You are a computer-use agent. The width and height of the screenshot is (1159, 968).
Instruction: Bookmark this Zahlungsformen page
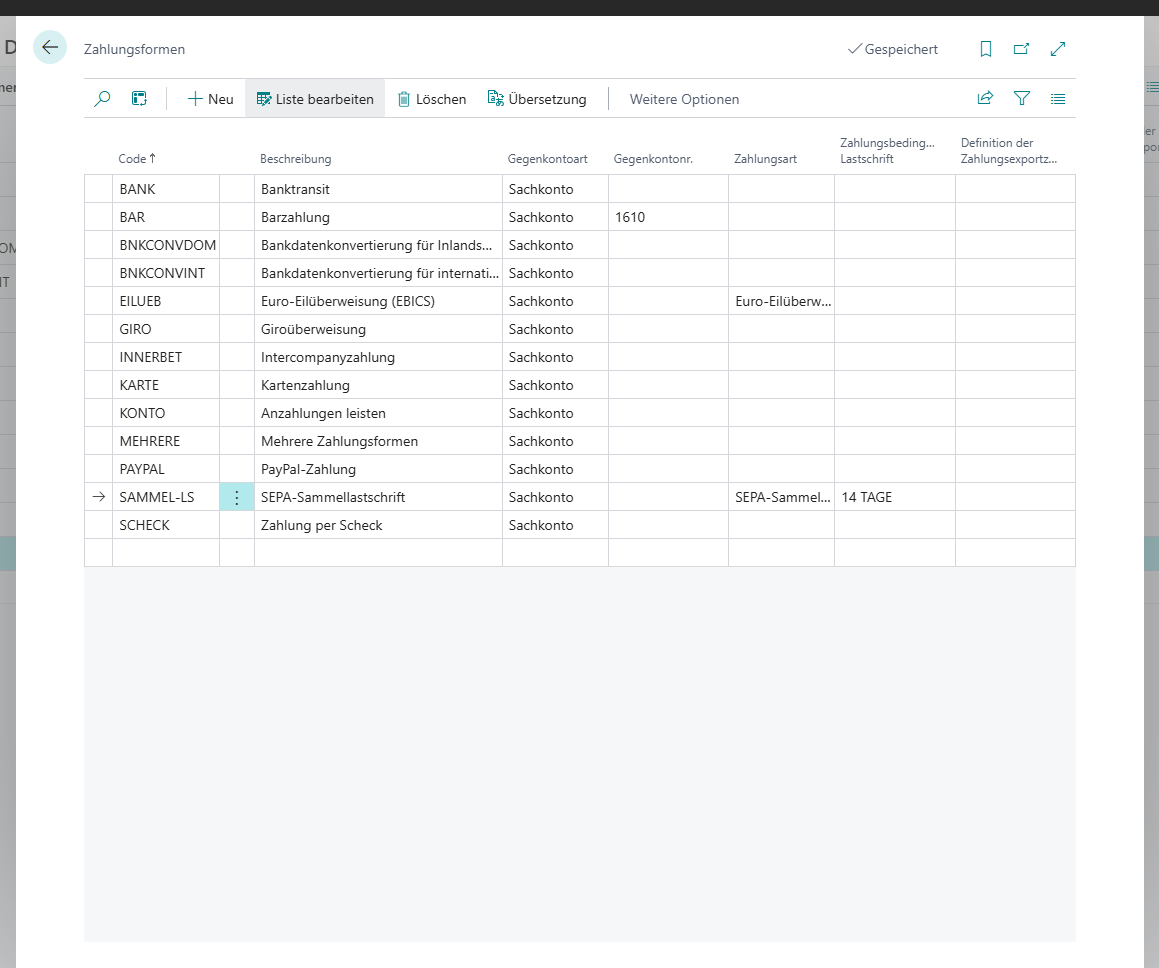tap(985, 49)
